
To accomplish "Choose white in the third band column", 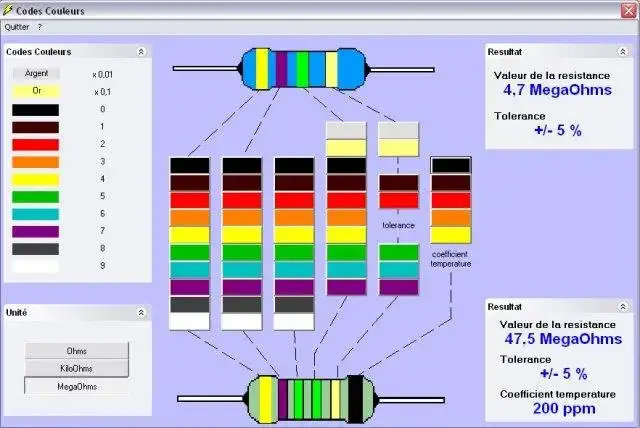I will (x=294, y=322).
